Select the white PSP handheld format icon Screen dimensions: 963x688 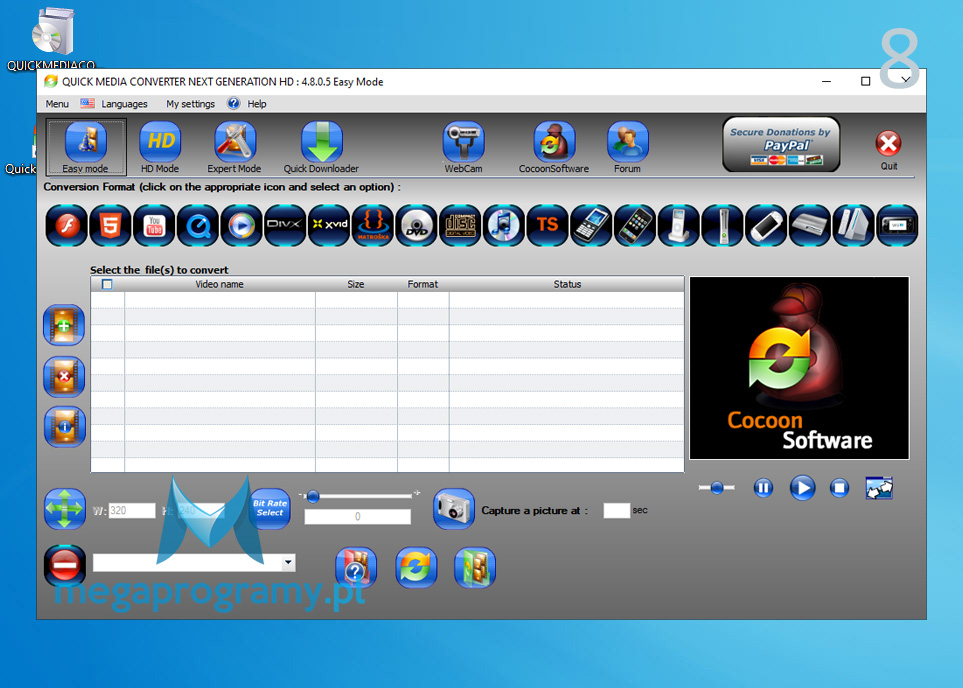coord(766,225)
